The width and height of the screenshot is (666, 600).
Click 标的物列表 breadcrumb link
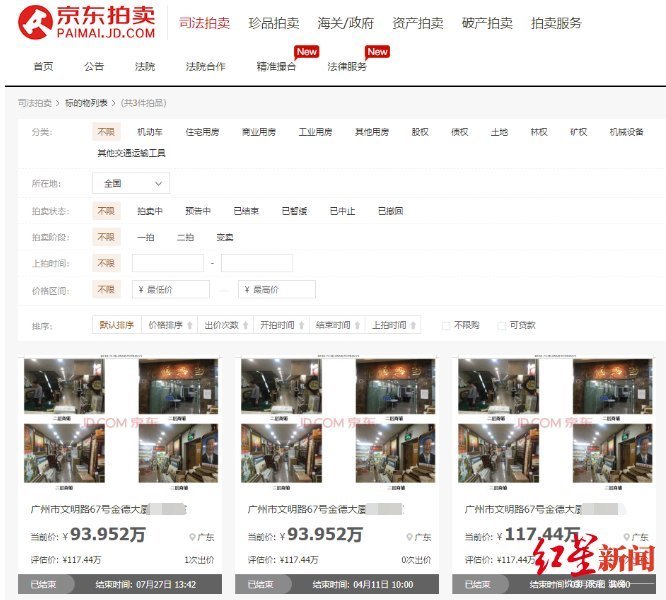click(86, 103)
